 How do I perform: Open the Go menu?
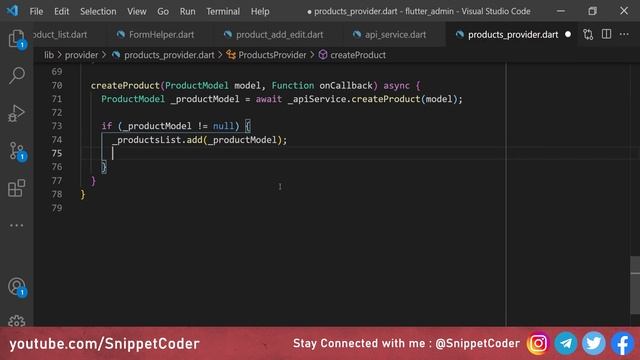click(163, 11)
